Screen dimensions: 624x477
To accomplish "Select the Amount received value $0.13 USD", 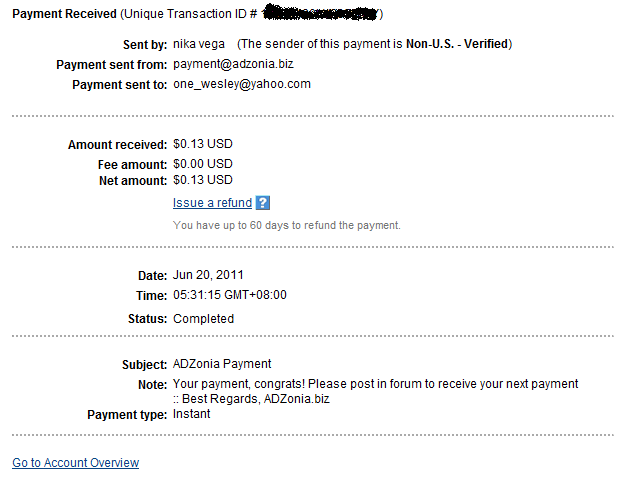I will pos(203,144).
